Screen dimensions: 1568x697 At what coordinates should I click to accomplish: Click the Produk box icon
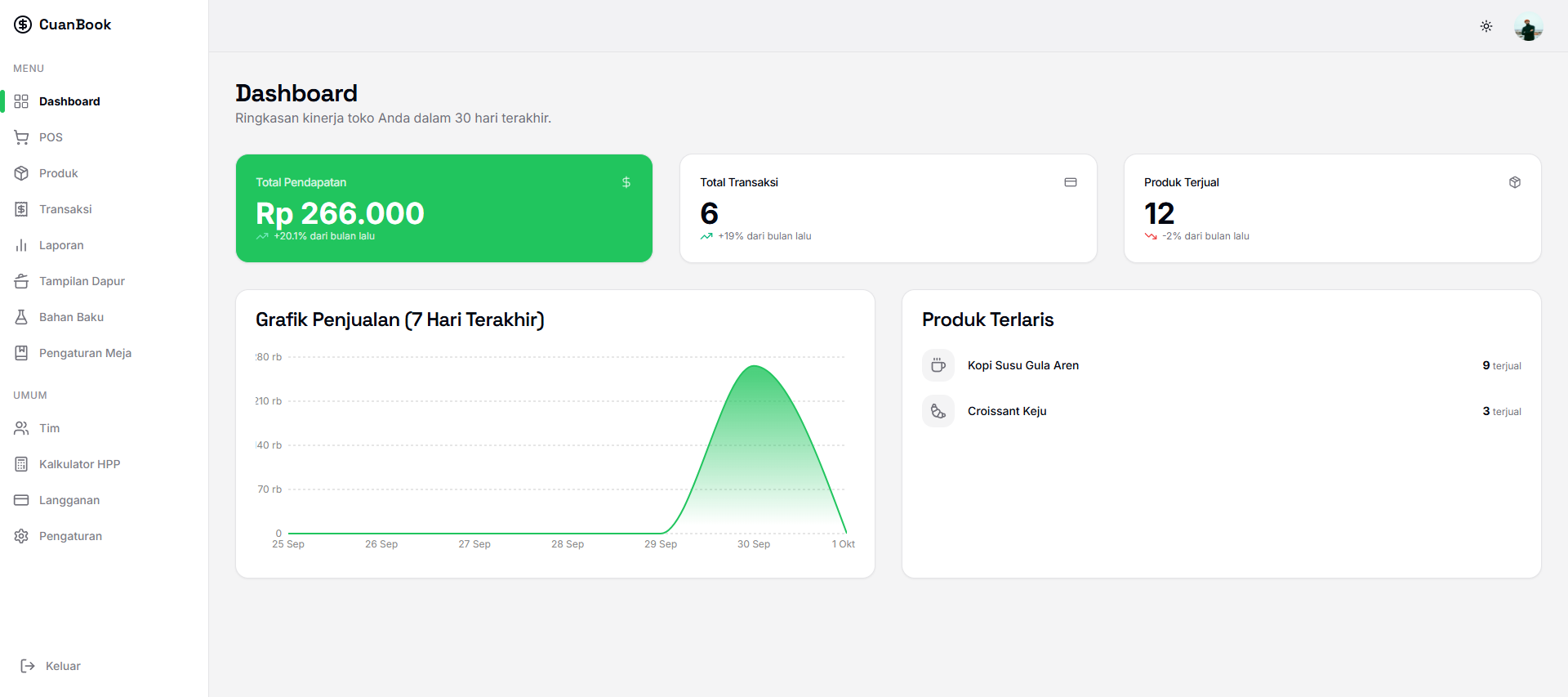click(21, 173)
